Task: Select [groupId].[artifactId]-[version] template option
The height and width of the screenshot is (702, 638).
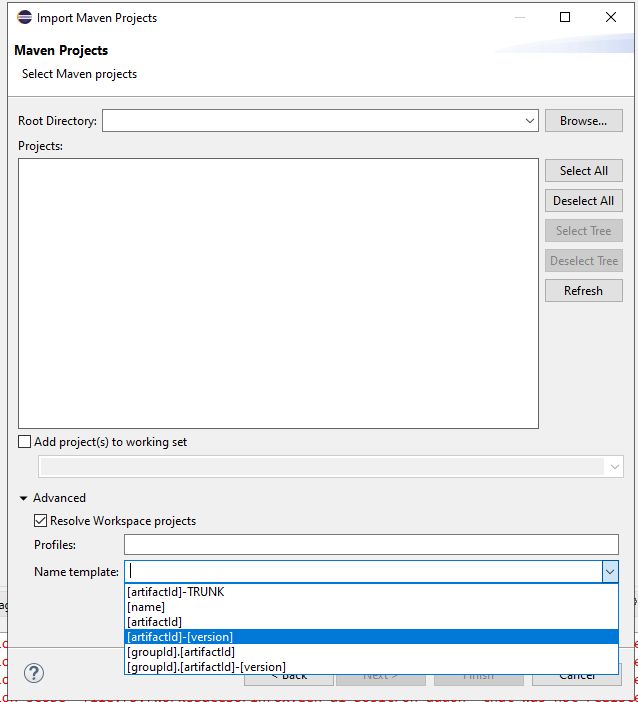Action: 371,667
